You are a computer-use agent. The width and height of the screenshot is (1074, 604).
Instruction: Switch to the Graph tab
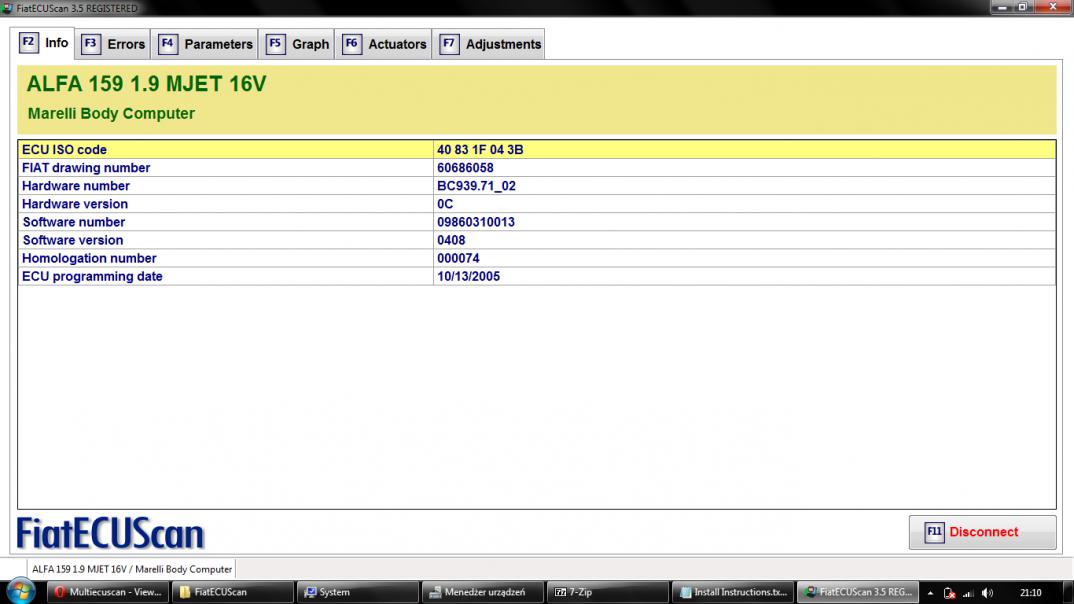click(x=297, y=45)
